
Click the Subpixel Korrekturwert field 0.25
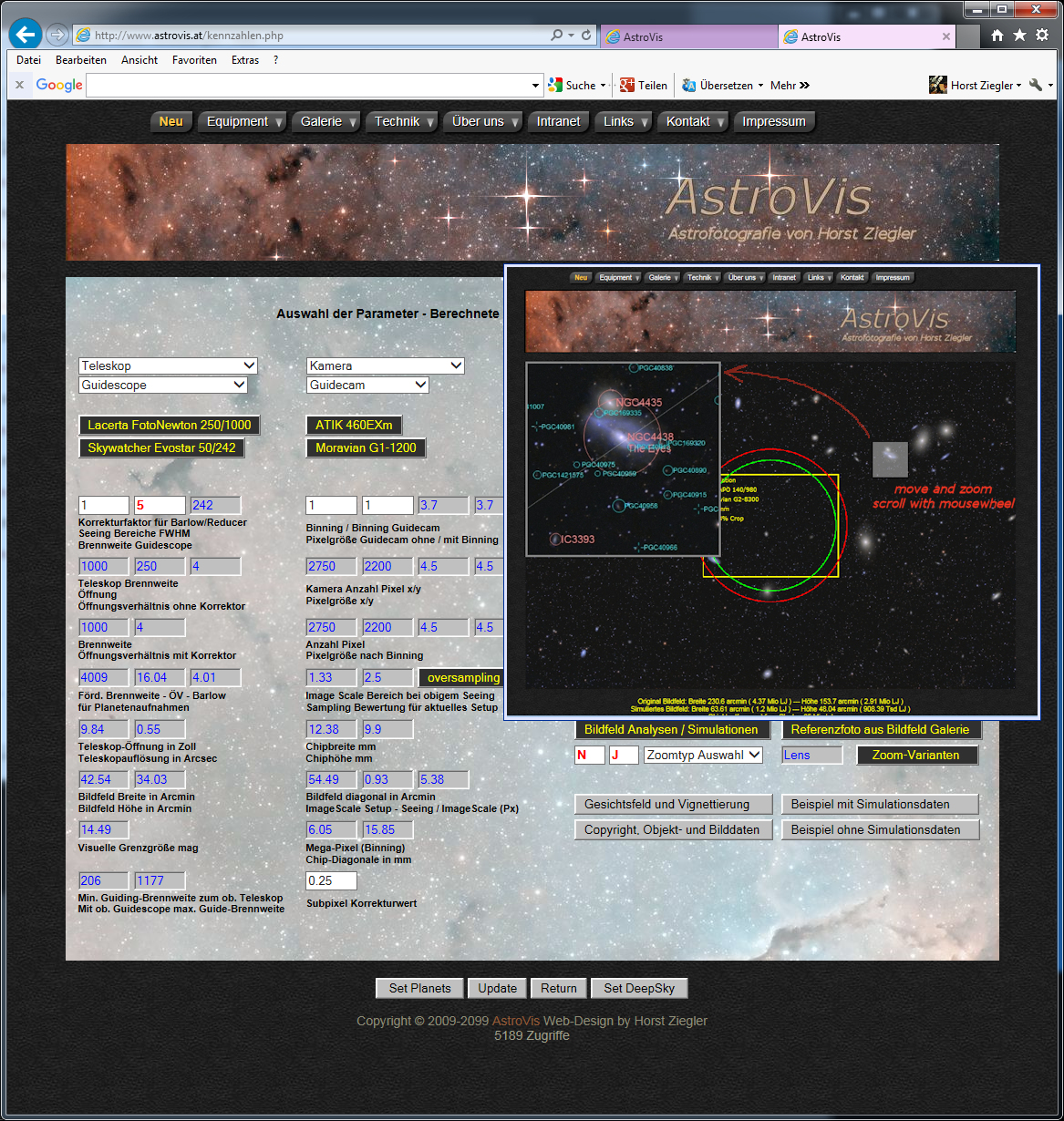pyautogui.click(x=331, y=880)
